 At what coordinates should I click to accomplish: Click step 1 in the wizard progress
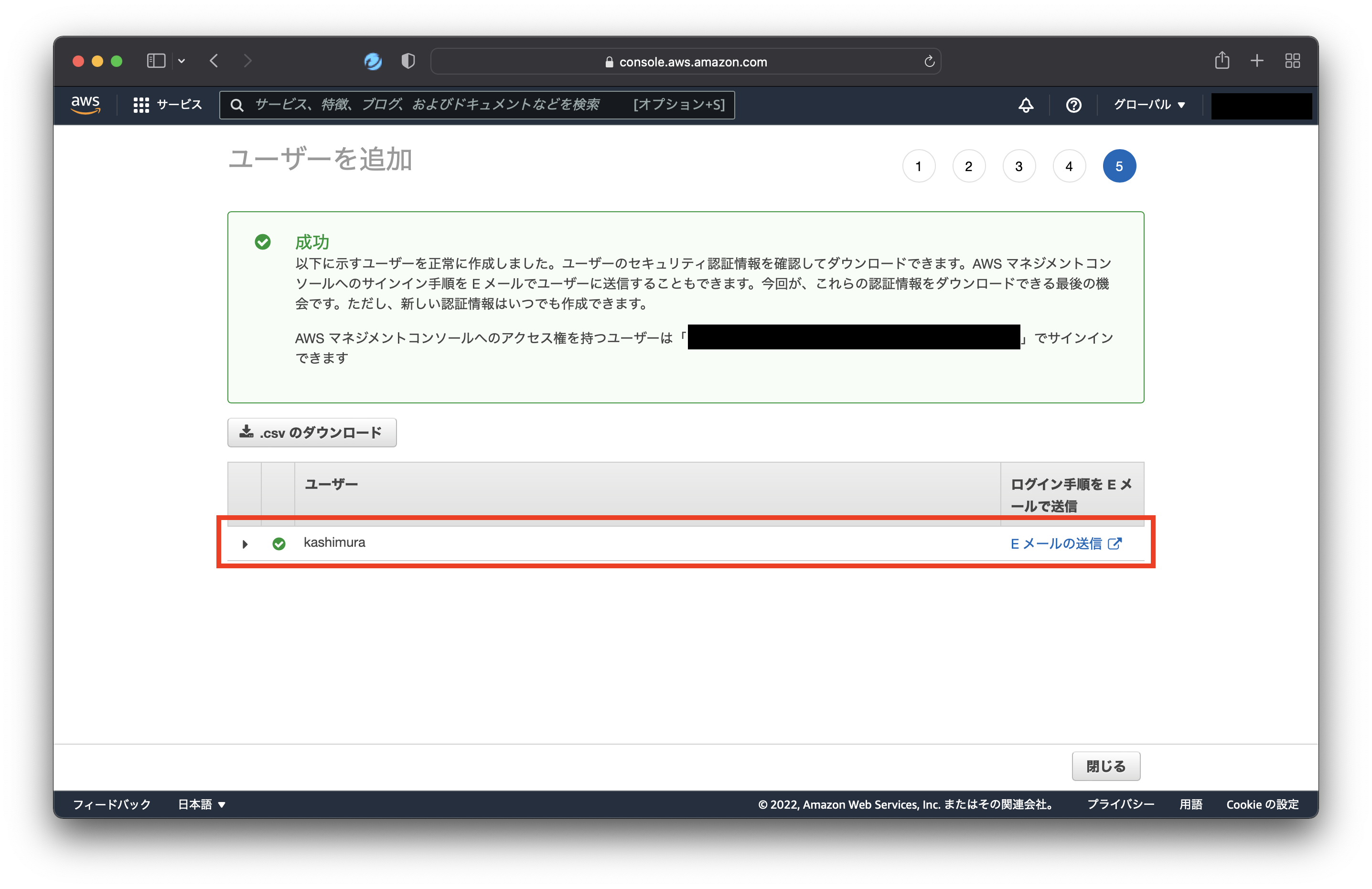tap(918, 165)
